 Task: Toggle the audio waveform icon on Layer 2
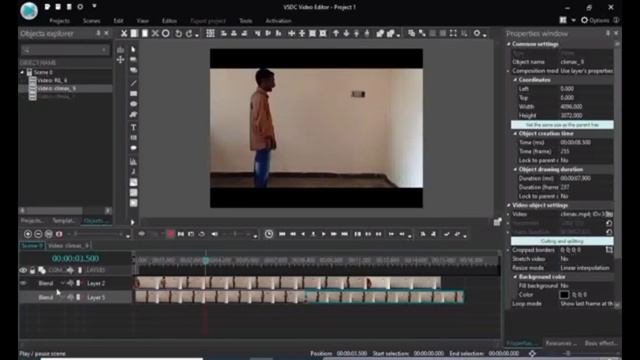[x=70, y=283]
